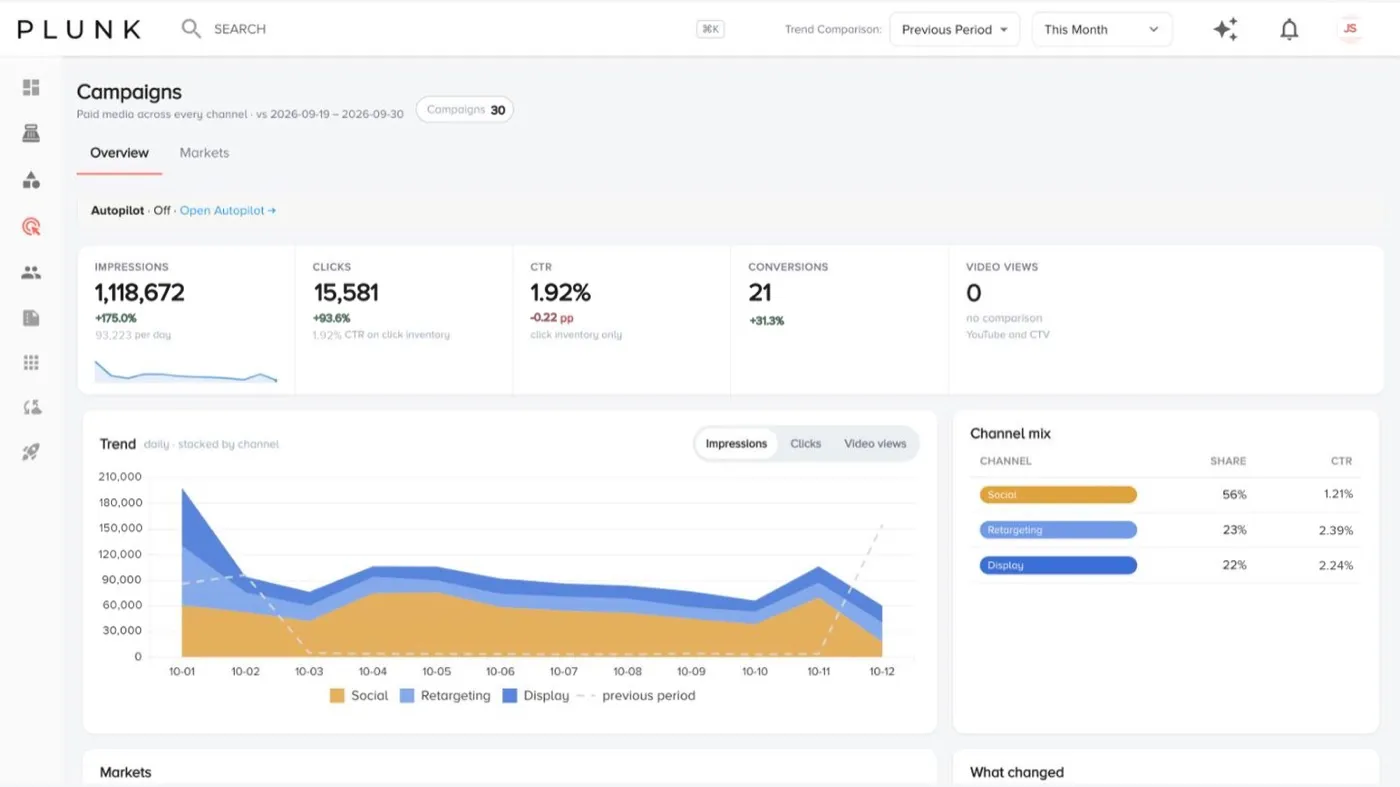Open the rocket launch sidebar icon
This screenshot has height=787, width=1400.
31,452
